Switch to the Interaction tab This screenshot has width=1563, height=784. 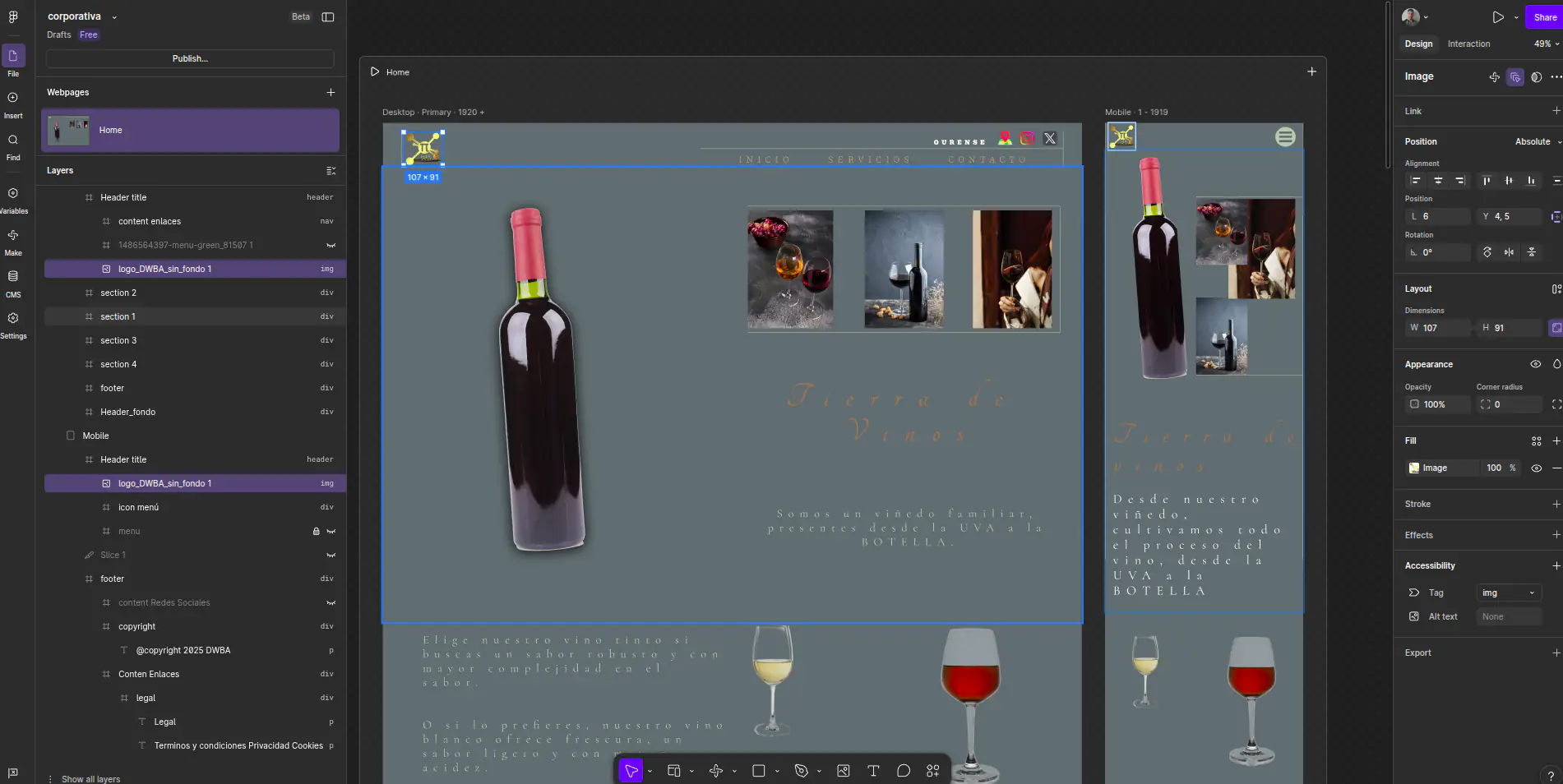1468,44
